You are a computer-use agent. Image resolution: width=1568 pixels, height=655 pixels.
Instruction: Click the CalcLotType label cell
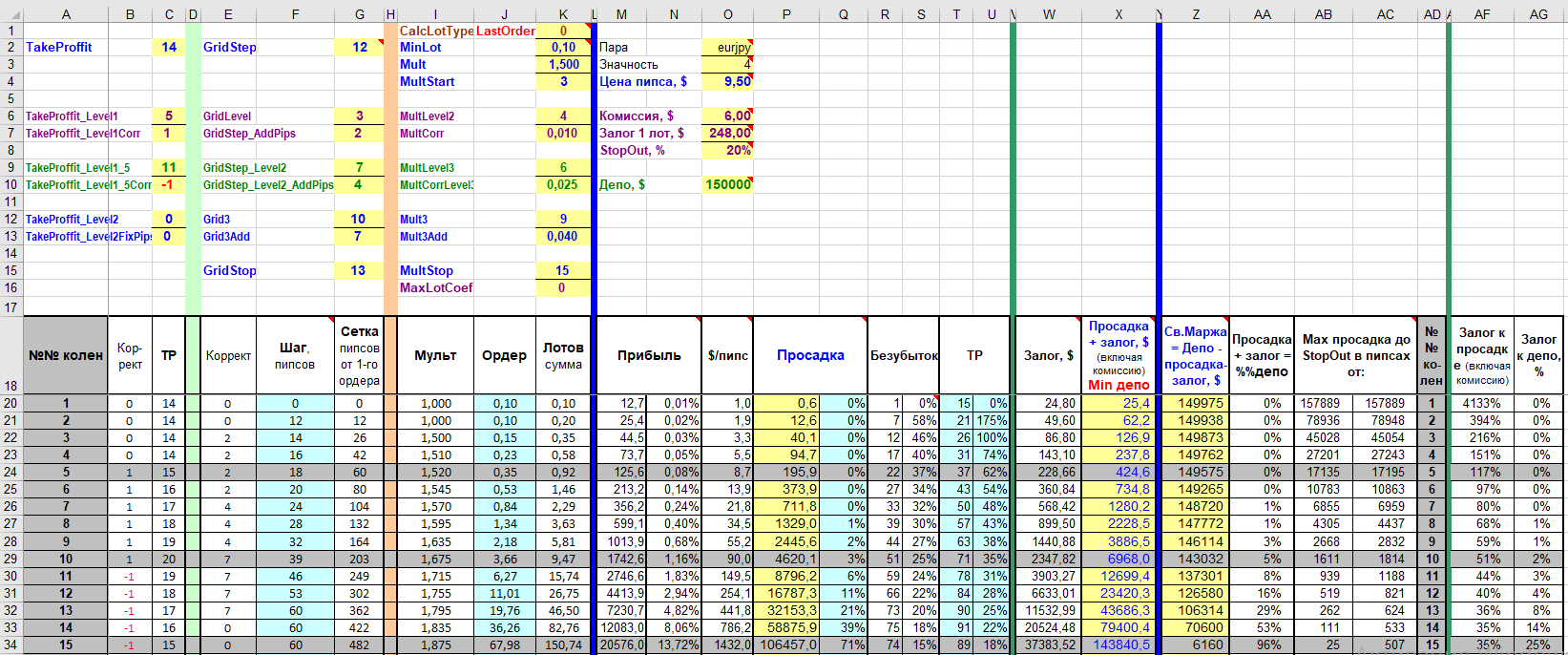(435, 31)
